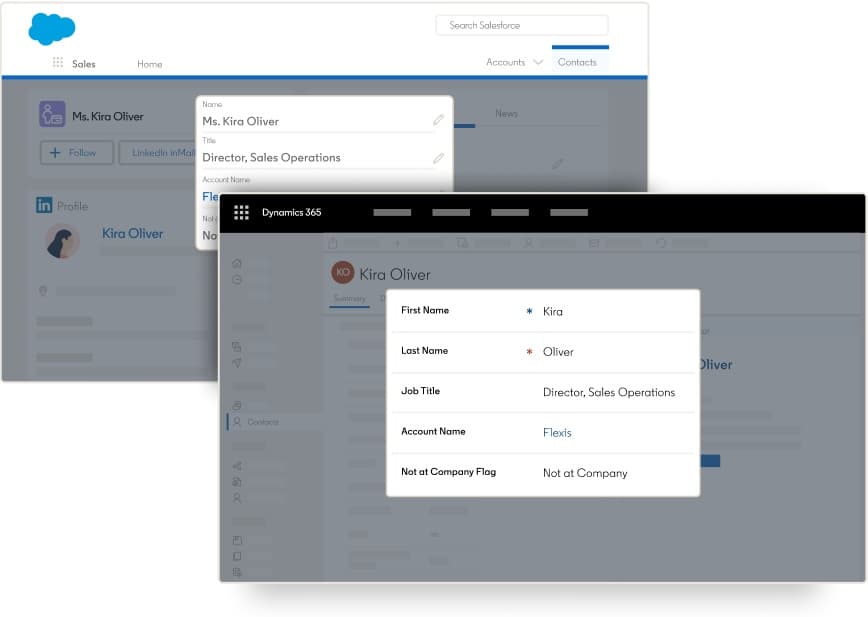Edit the Name field using its pencil icon
This screenshot has height=617, width=868.
[438, 119]
